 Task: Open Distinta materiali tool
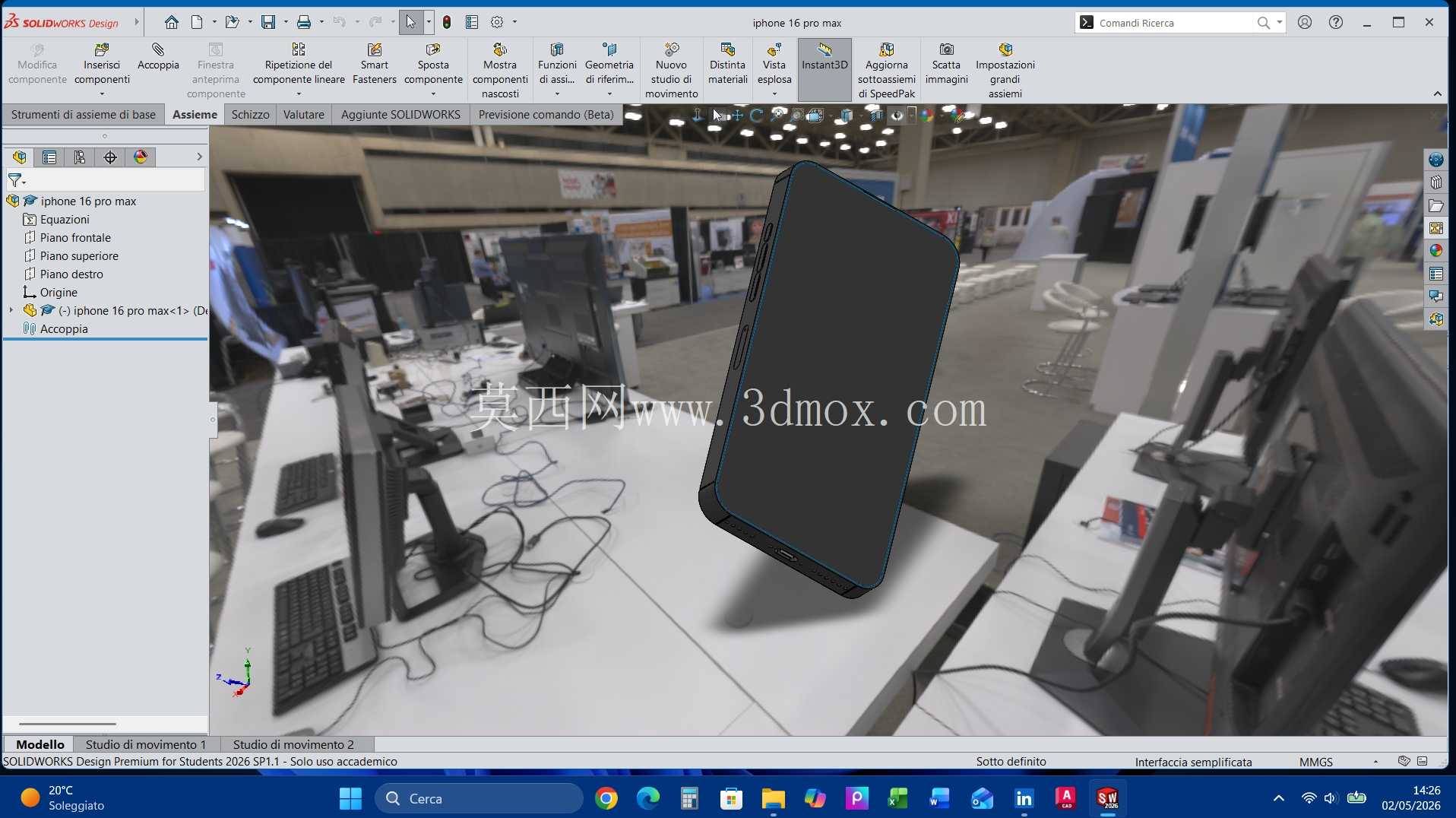pyautogui.click(x=728, y=64)
